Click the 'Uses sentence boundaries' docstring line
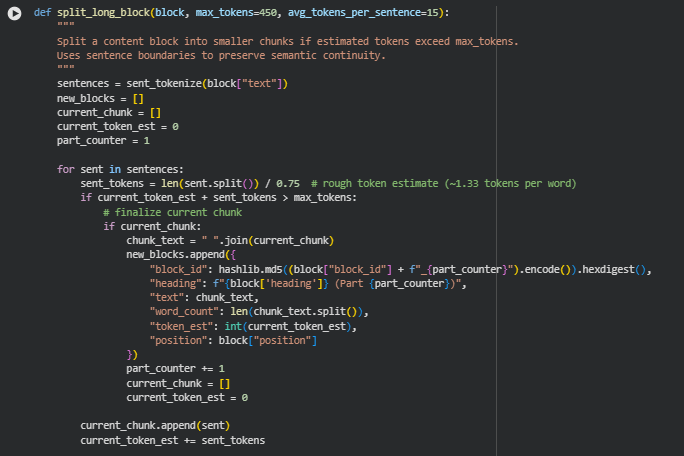This screenshot has width=684, height=456. pos(220,55)
